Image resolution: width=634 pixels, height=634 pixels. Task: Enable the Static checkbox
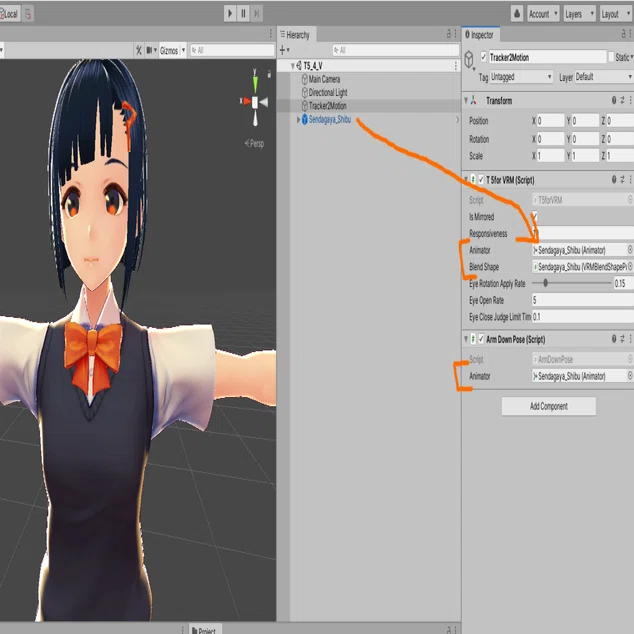(x=611, y=57)
